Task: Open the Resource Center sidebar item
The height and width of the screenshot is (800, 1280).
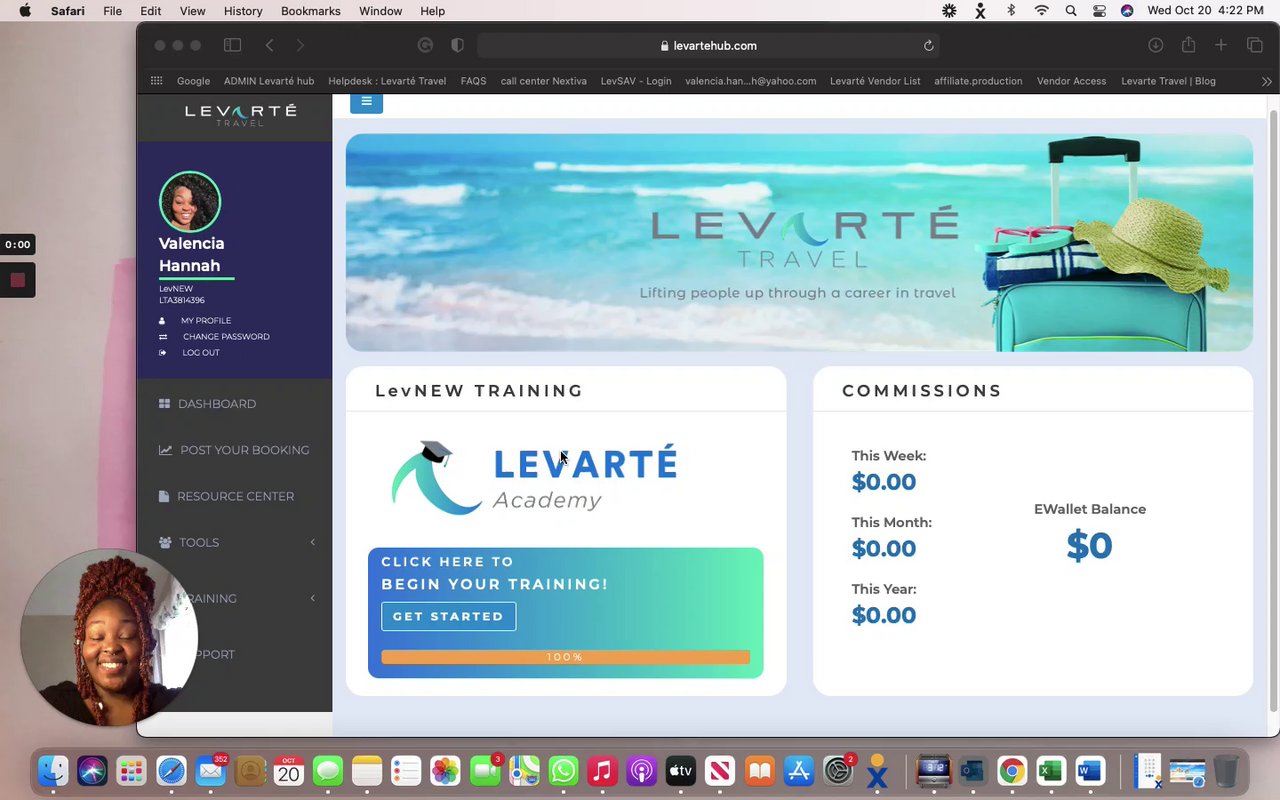Action: tap(226, 496)
